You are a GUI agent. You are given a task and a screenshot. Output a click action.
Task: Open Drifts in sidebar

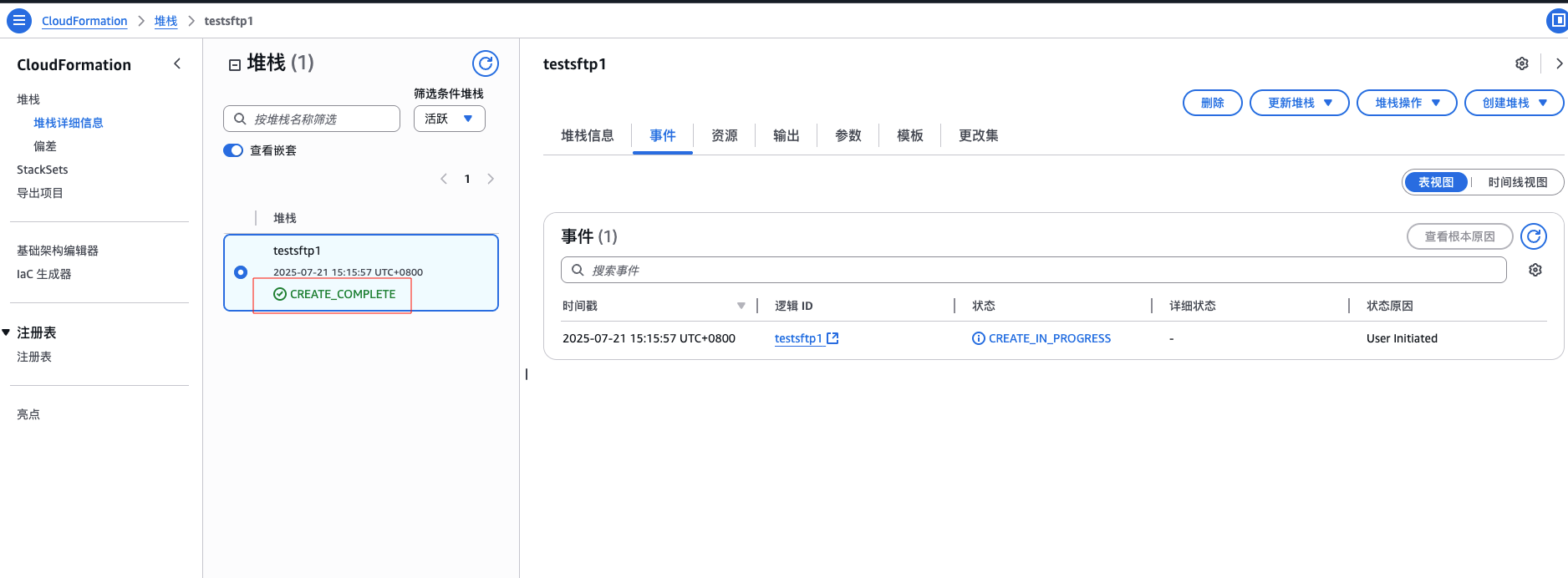[45, 146]
